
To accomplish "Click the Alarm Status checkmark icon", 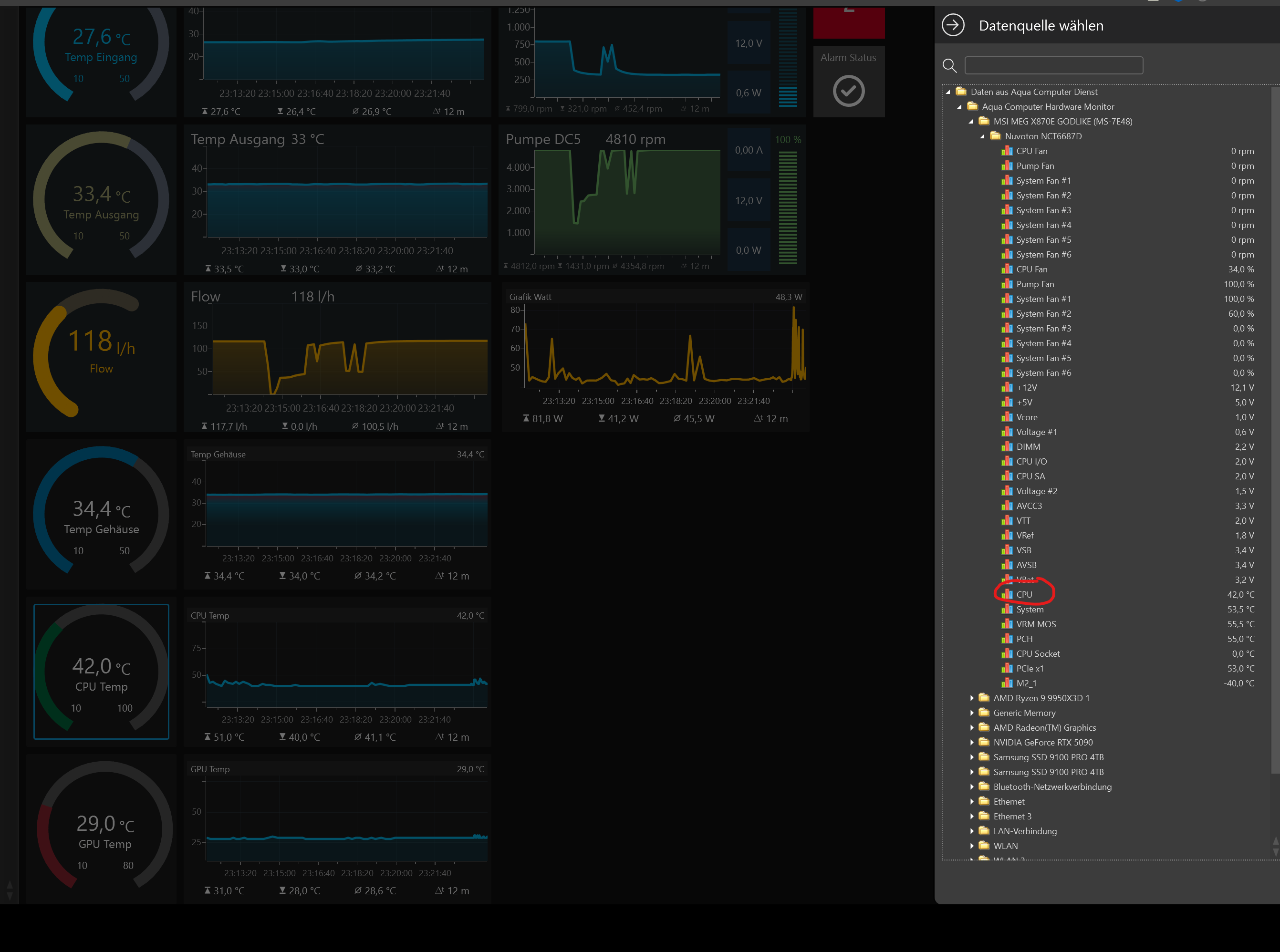I will (x=848, y=91).
